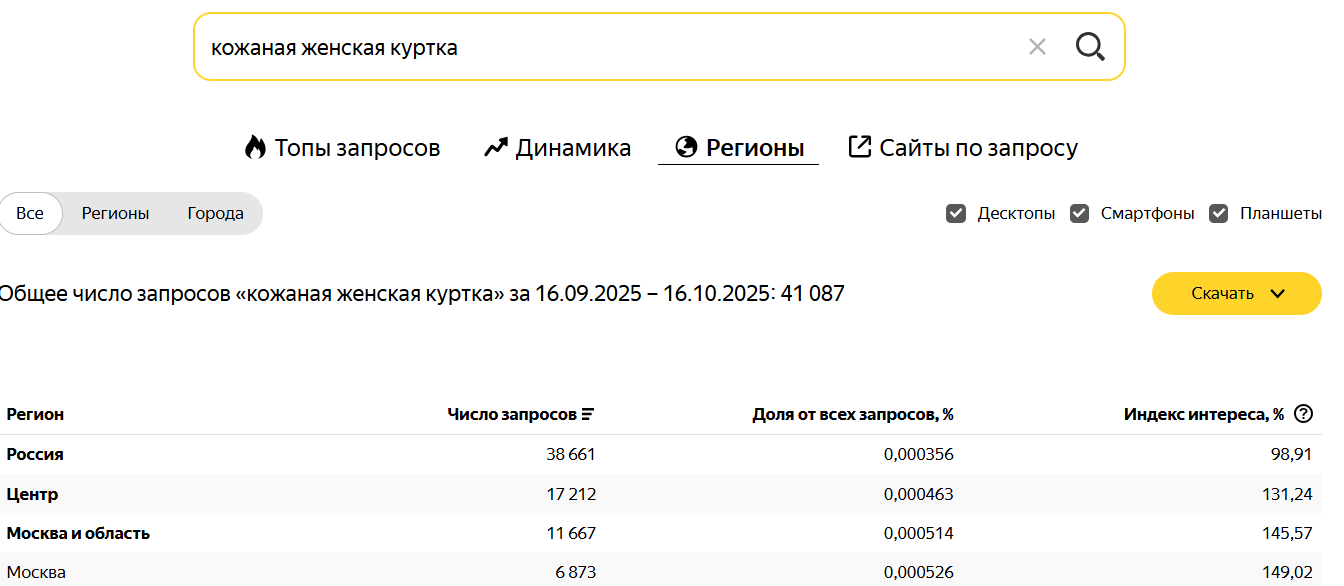Switch to the Топы запросов tab

tap(357, 148)
